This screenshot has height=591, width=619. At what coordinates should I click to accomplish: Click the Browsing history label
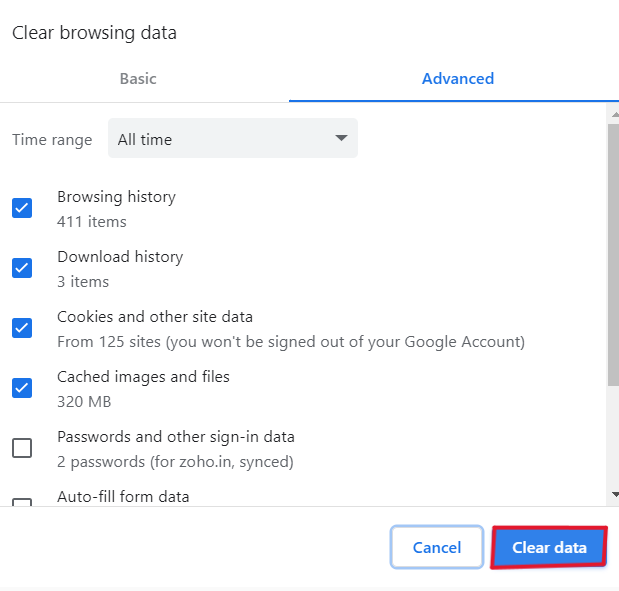116,197
